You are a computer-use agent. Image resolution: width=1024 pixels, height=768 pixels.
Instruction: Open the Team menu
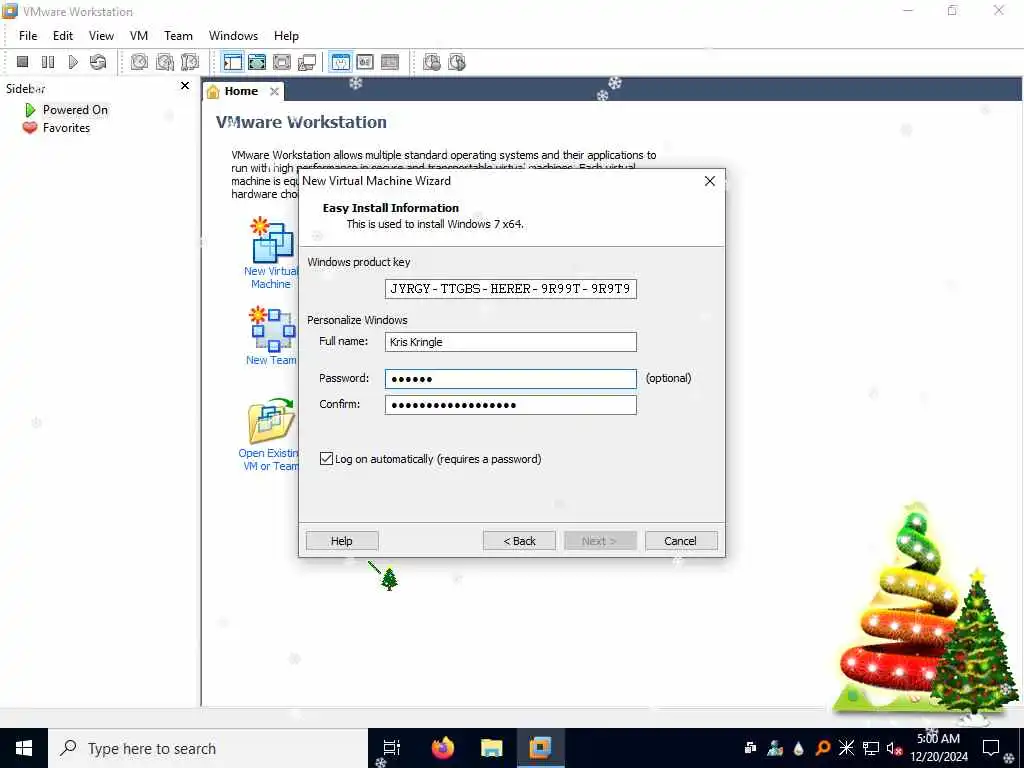[178, 36]
